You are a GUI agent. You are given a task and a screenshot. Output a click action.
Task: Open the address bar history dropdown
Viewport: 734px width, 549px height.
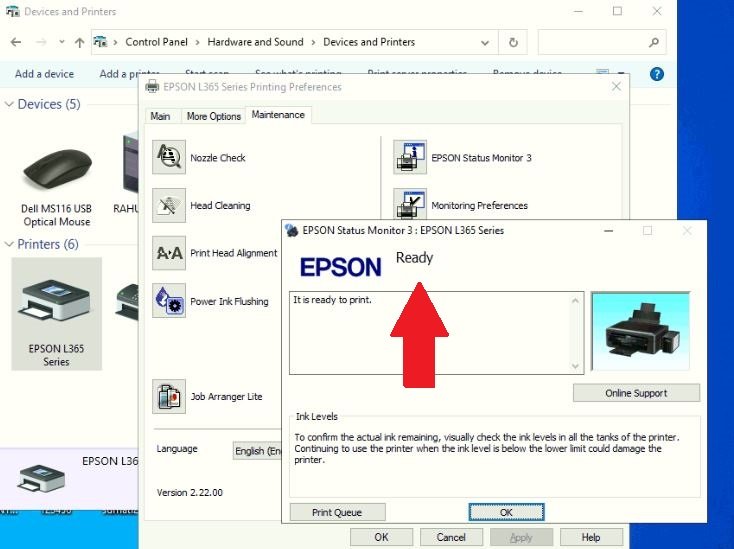coord(485,43)
